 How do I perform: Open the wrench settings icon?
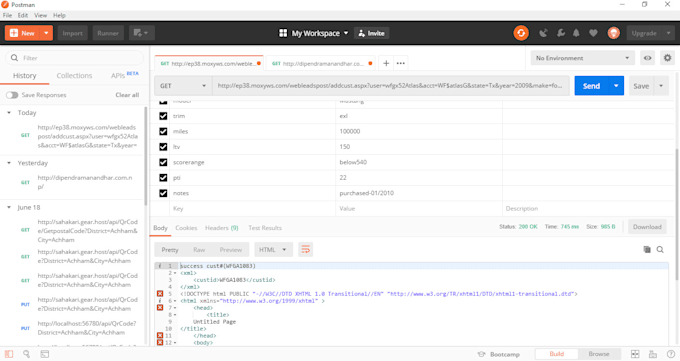(x=560, y=33)
